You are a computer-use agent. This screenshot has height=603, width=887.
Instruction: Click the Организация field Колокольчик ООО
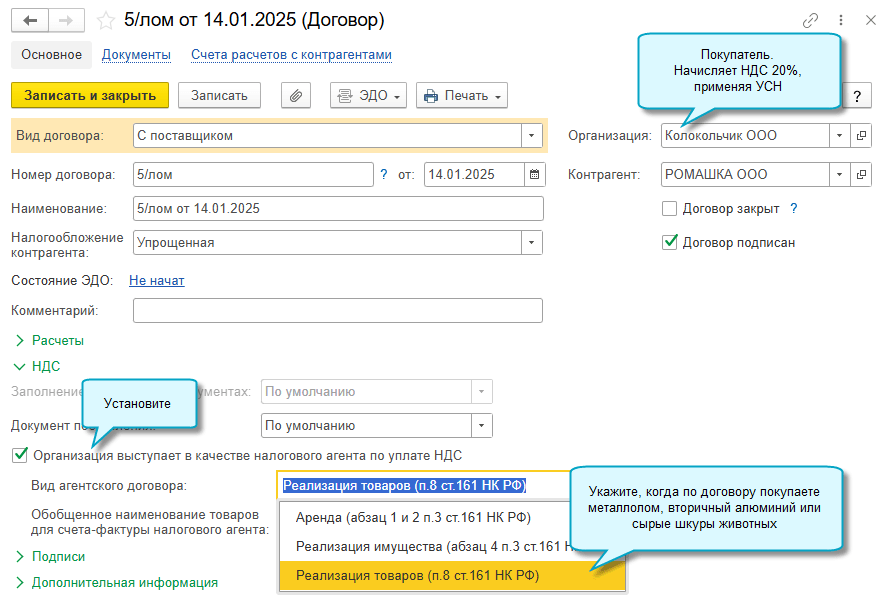tap(745, 136)
